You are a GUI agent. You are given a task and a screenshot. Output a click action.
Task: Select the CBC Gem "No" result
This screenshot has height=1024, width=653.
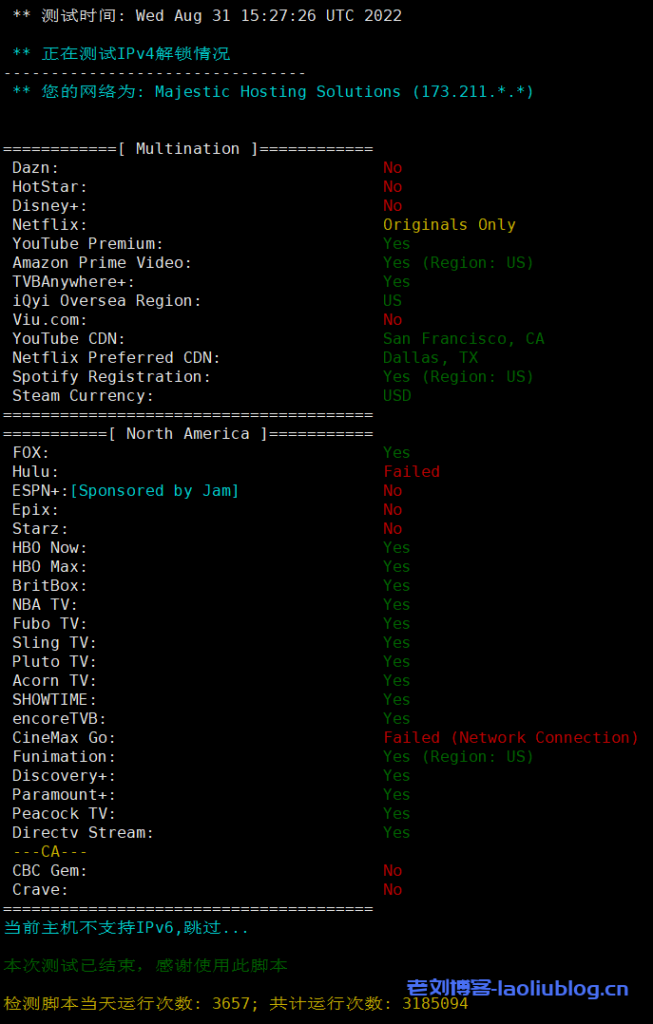(392, 871)
